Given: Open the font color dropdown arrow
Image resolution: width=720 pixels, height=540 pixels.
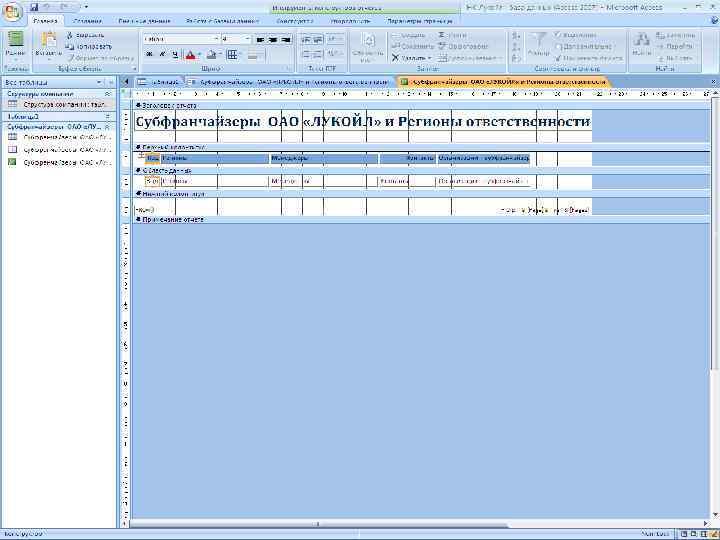Looking at the screenshot, I should pos(199,55).
